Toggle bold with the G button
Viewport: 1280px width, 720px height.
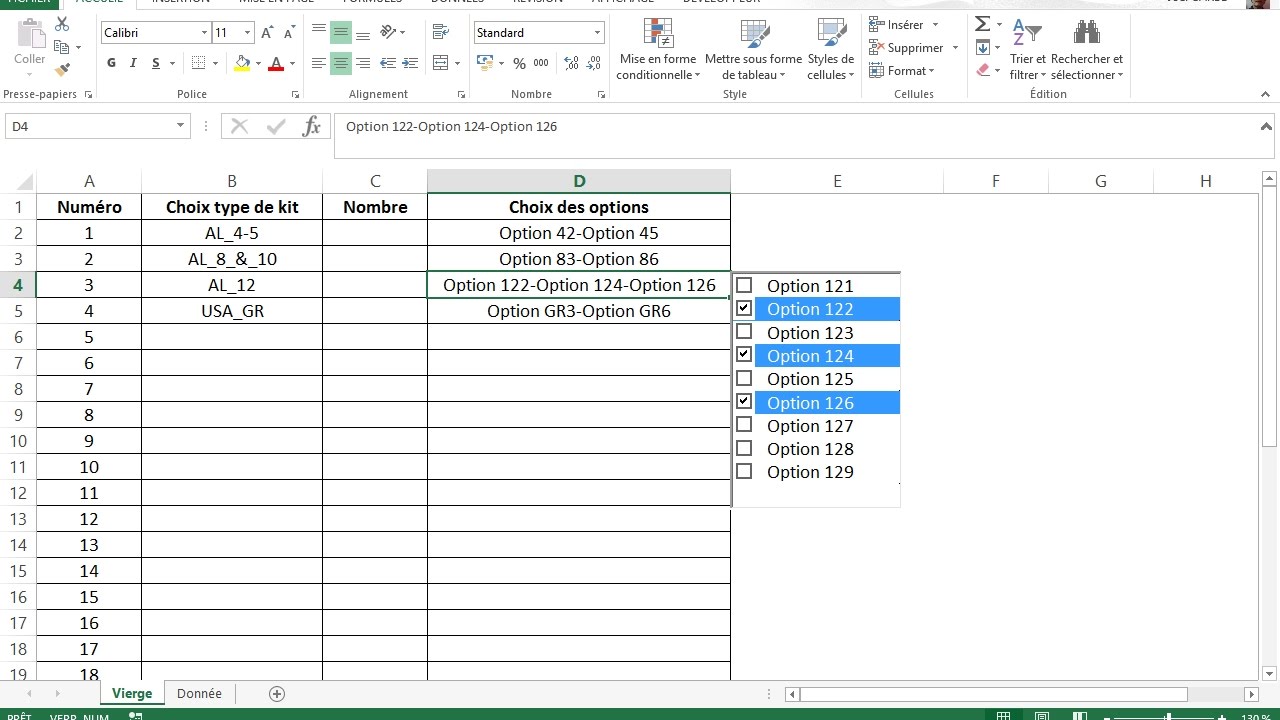(112, 63)
